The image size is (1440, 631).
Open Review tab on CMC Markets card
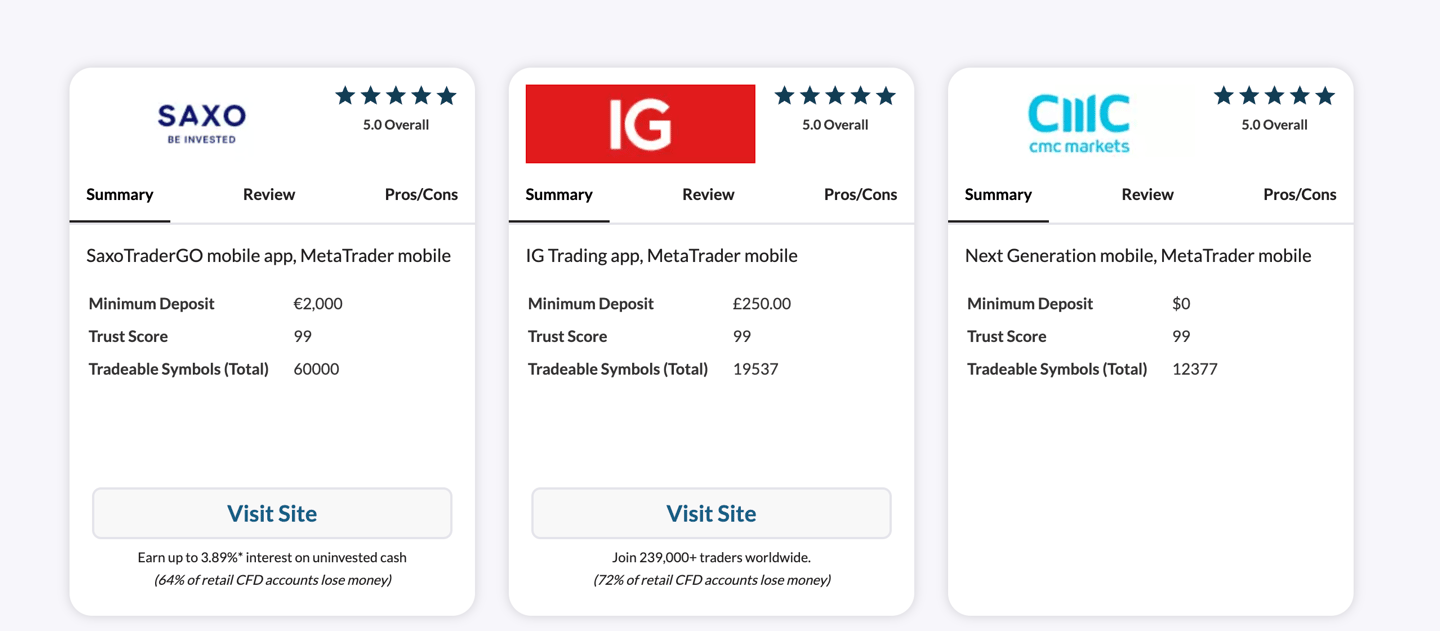1147,194
